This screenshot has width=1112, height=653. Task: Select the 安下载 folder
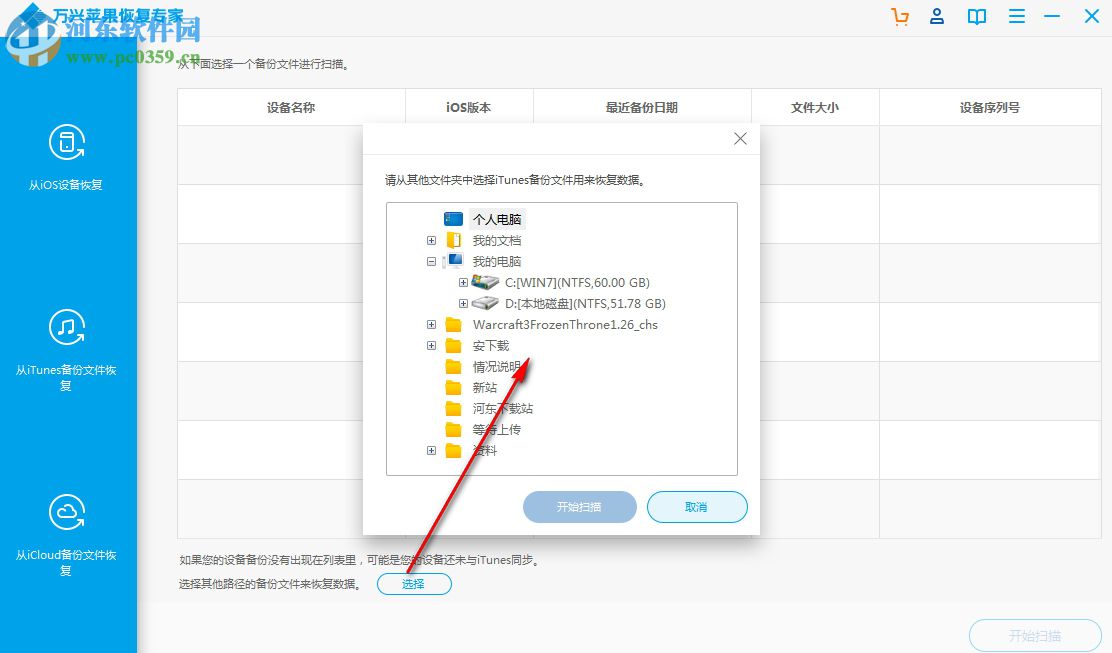(x=492, y=345)
